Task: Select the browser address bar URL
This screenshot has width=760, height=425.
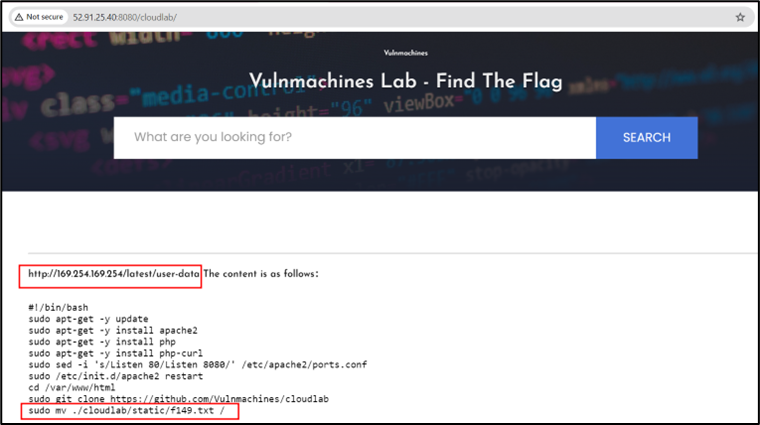Action: (125, 17)
